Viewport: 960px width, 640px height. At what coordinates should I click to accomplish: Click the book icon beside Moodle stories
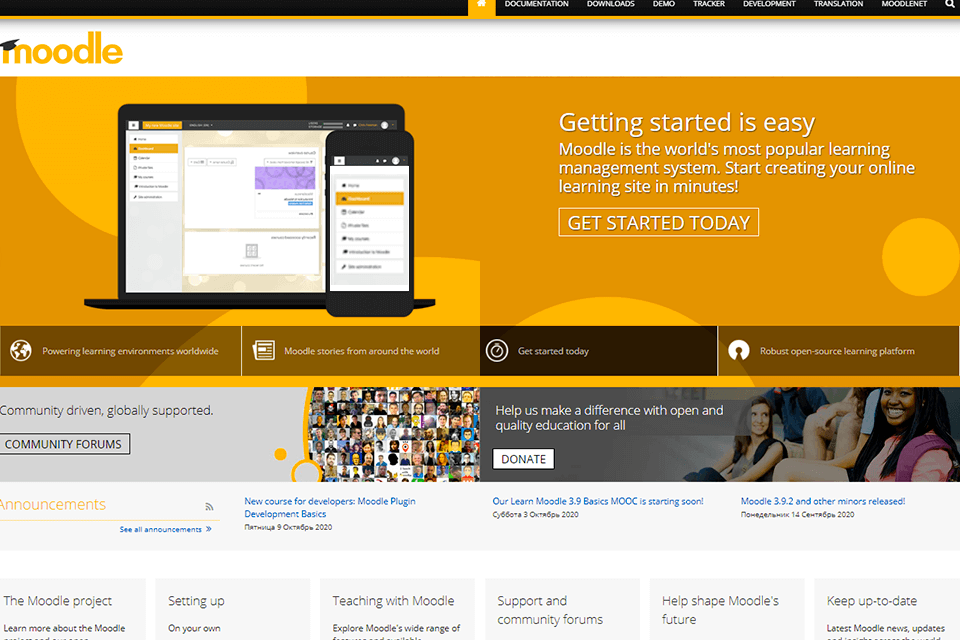tap(264, 351)
